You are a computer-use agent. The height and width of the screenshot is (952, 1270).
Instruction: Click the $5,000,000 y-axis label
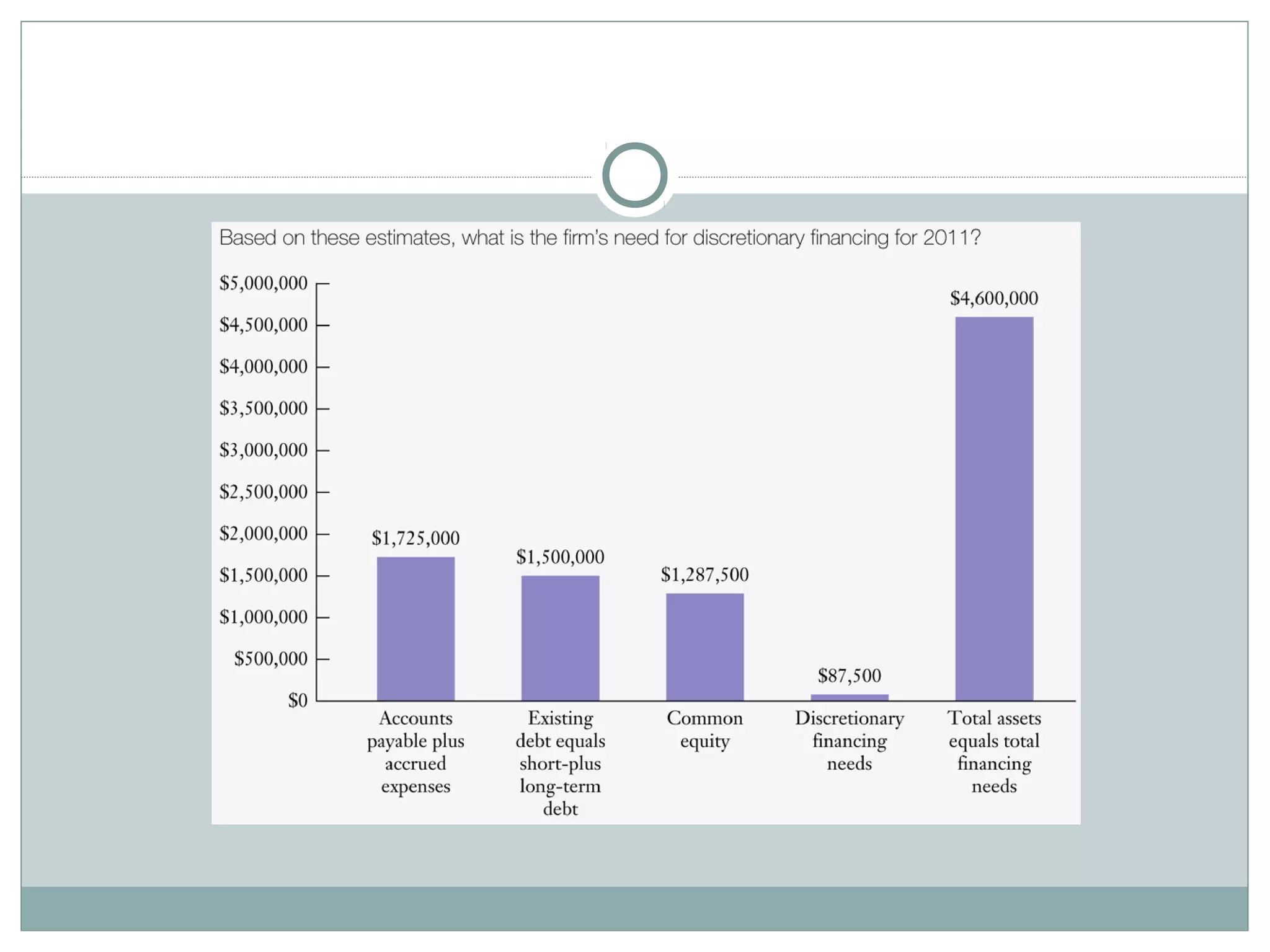264,283
